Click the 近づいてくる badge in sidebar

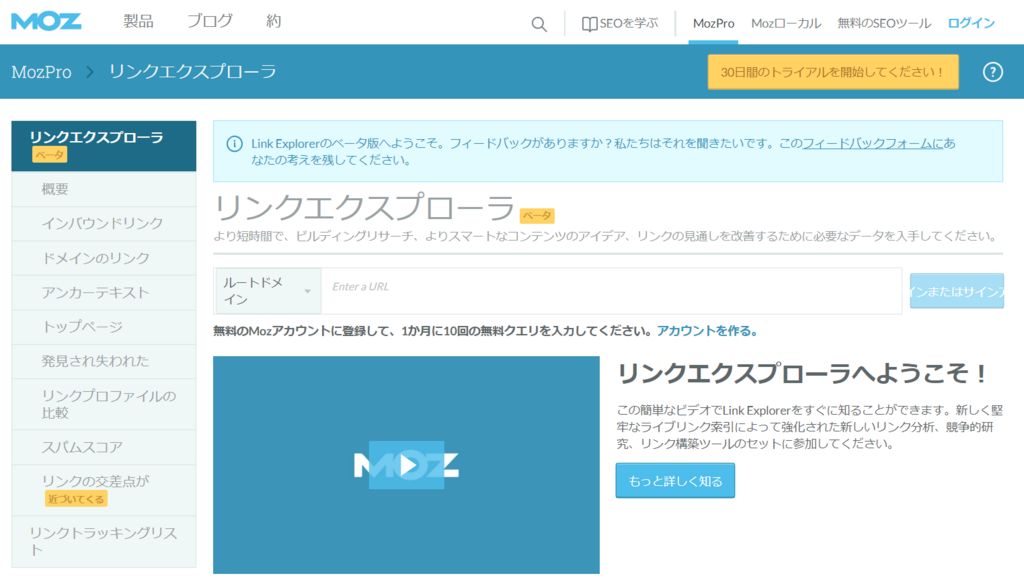point(76,499)
